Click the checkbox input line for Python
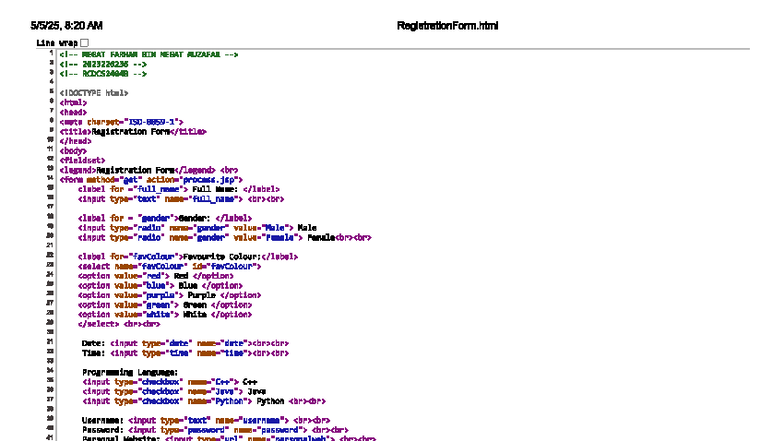Image resolution: width=784 pixels, height=441 pixels. coord(204,401)
